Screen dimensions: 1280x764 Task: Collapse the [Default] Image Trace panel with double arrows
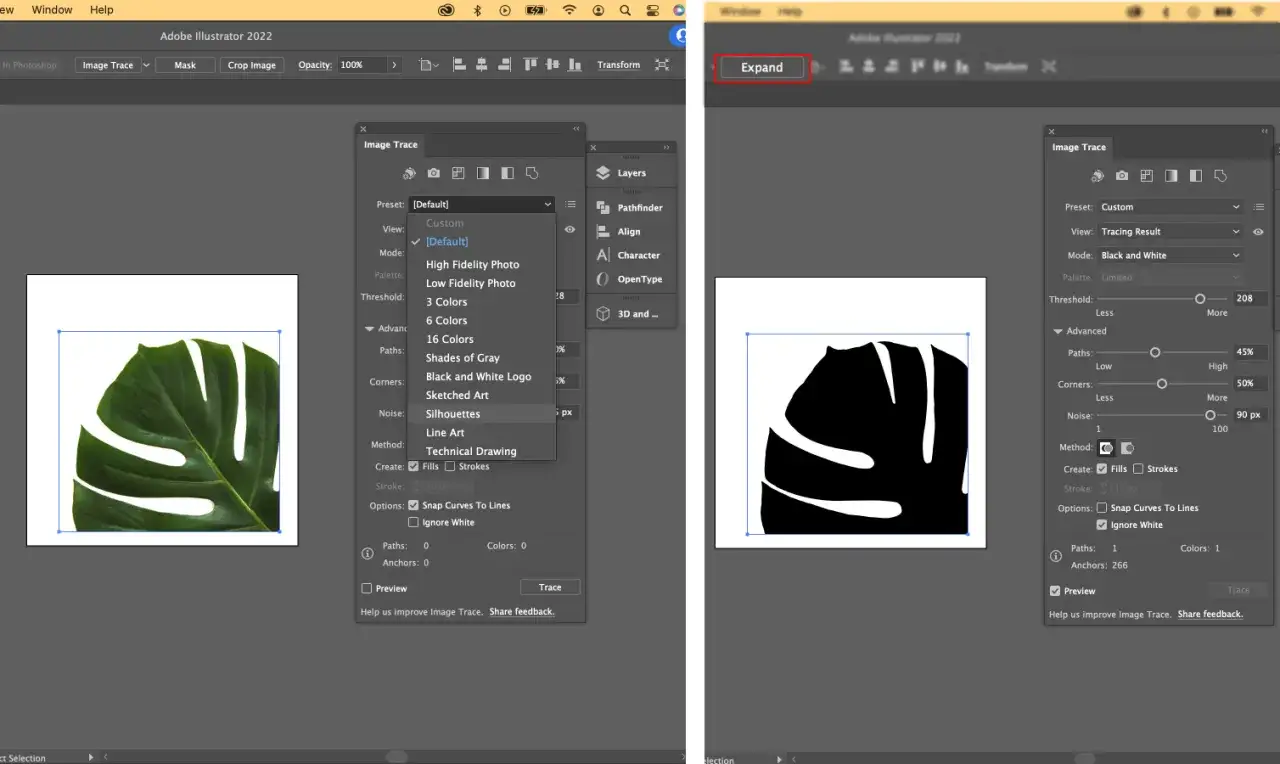(x=576, y=129)
